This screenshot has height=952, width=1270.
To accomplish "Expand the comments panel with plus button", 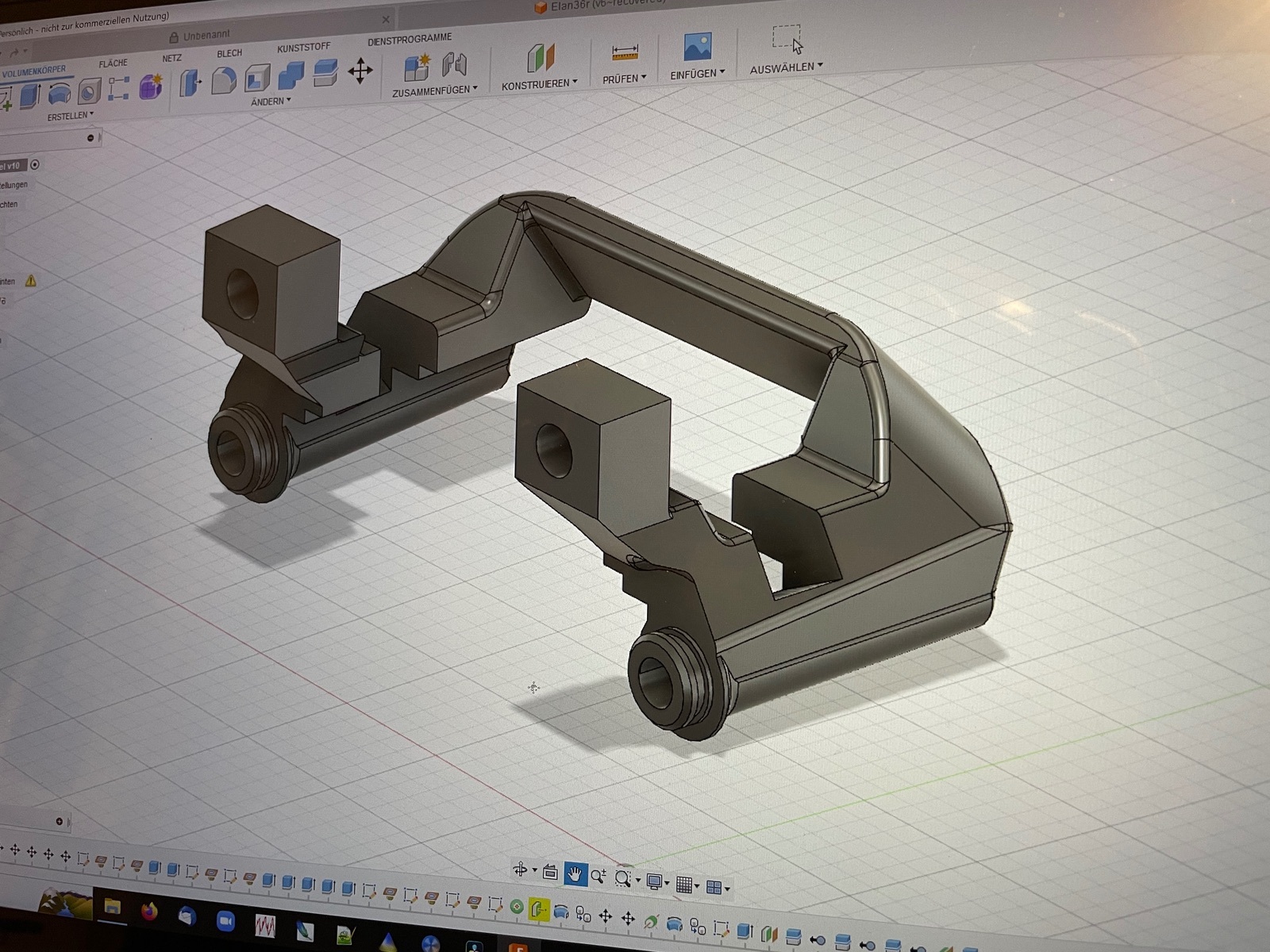I will pos(60,821).
